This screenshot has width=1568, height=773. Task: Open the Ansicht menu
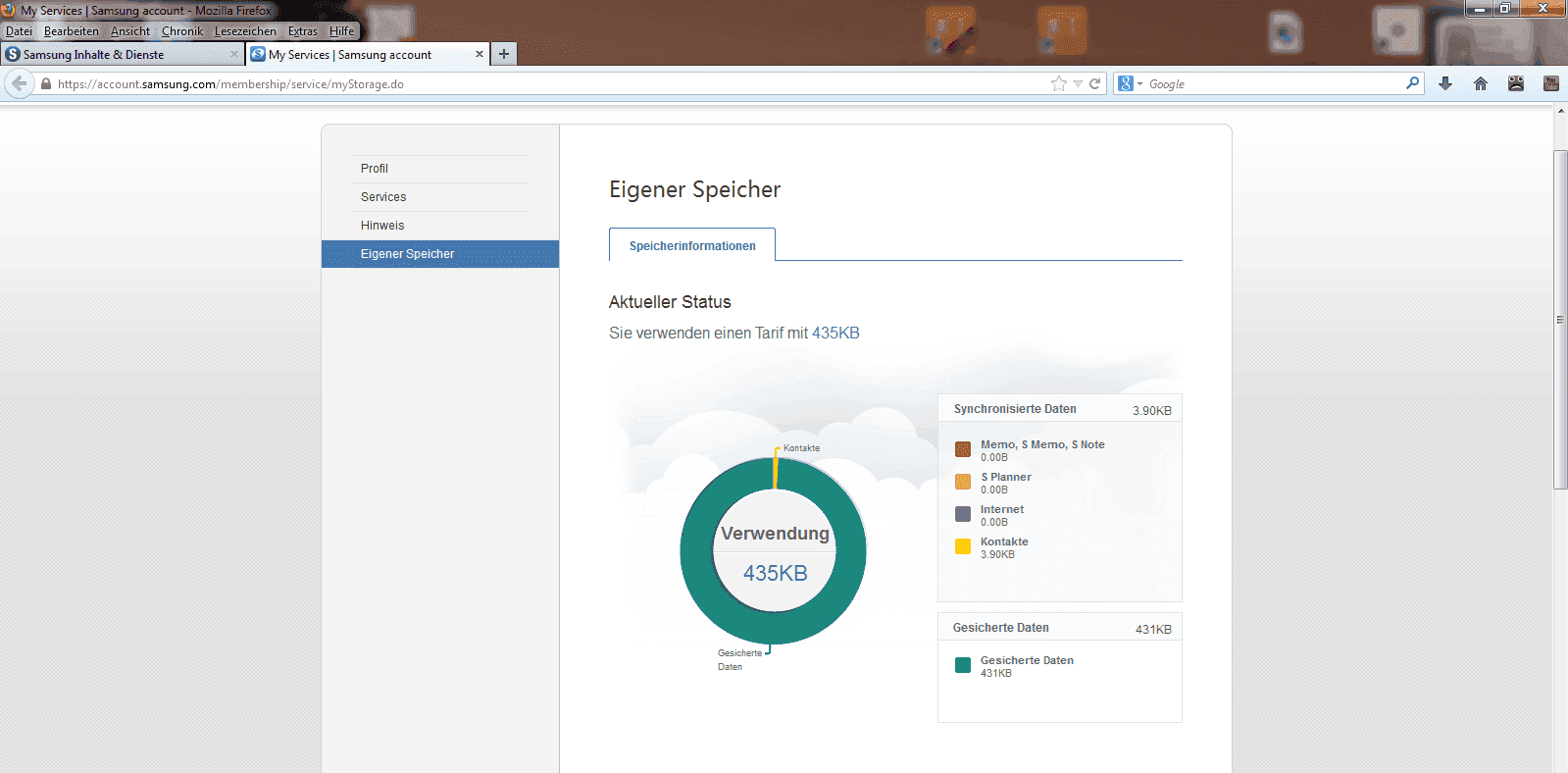[130, 31]
